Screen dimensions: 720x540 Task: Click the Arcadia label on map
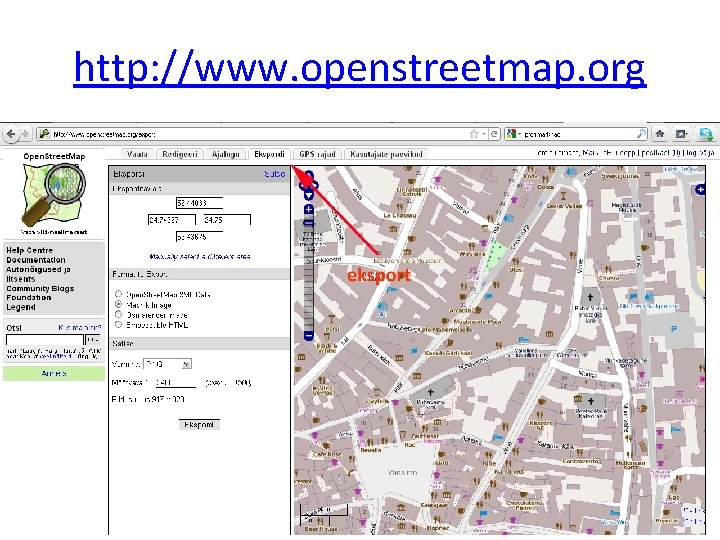pyautogui.click(x=461, y=311)
